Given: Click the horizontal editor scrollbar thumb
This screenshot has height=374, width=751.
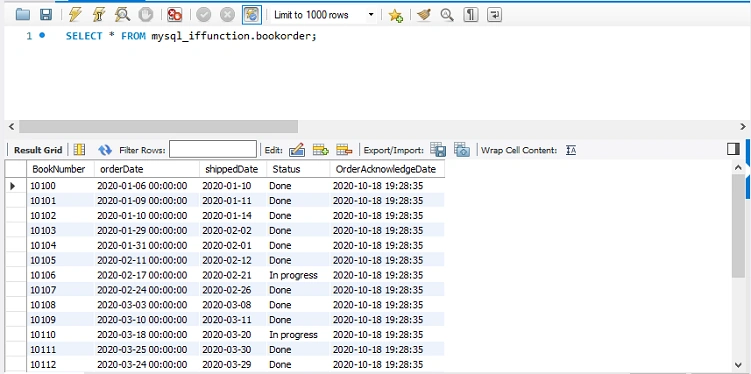Looking at the screenshot, I should (159, 126).
